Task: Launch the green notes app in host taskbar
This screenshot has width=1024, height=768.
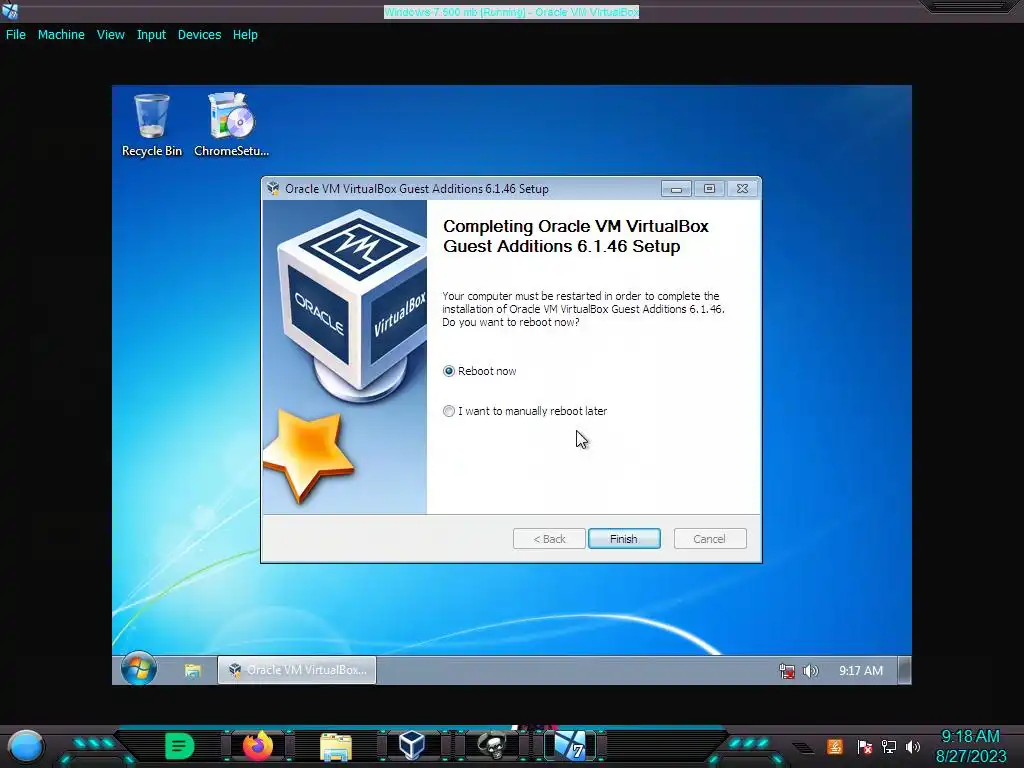Action: click(x=179, y=746)
